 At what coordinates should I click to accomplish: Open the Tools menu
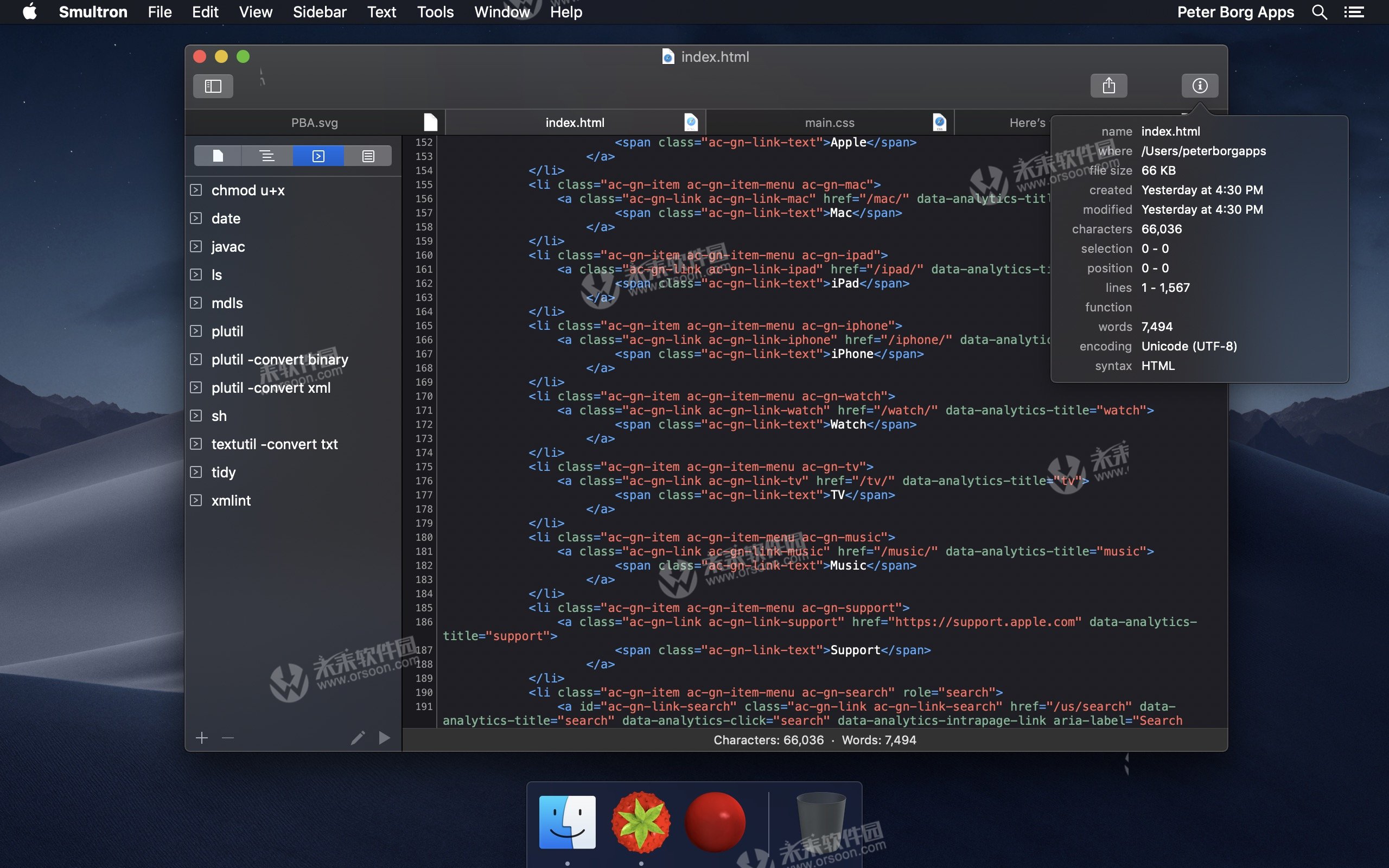click(x=435, y=12)
